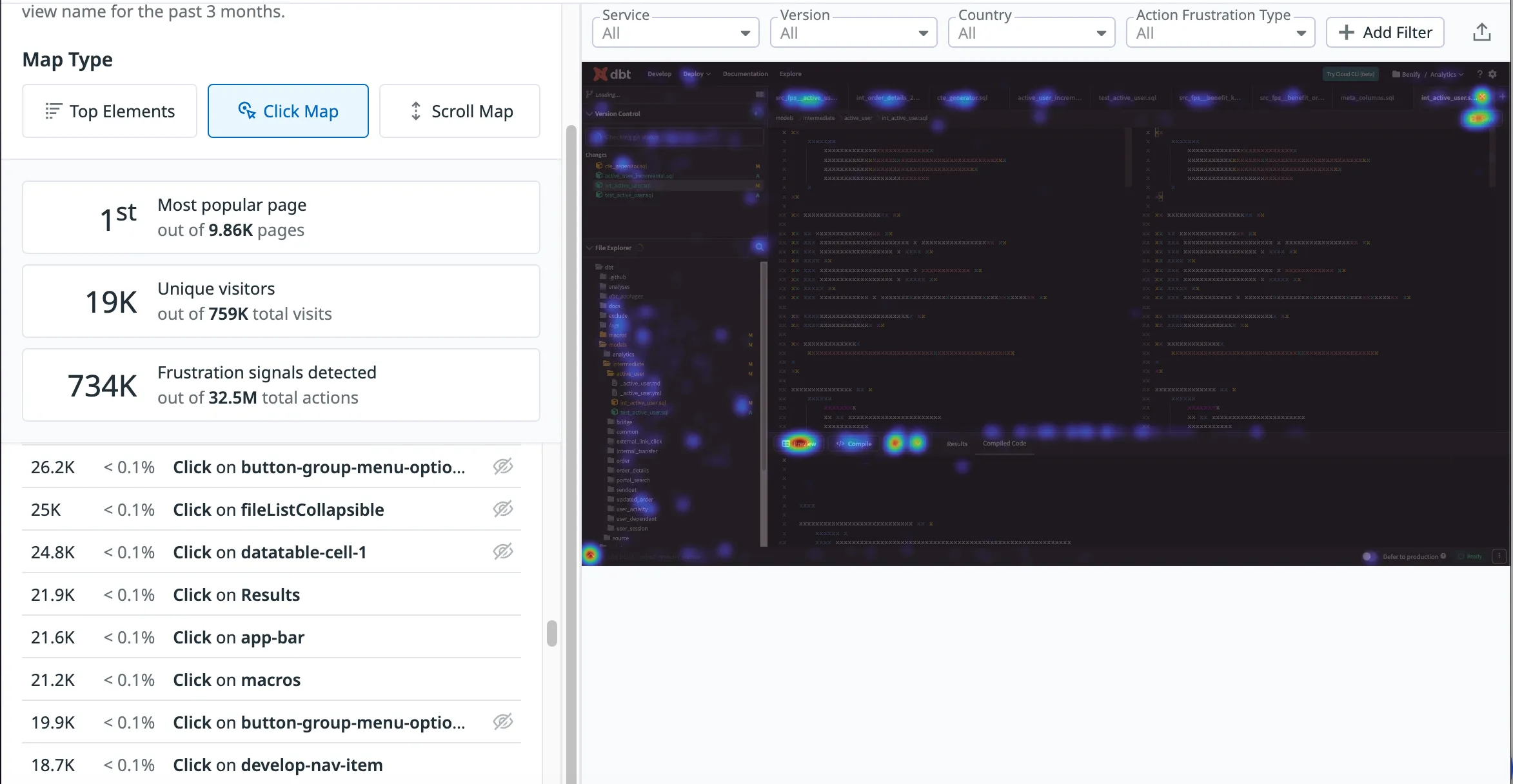This screenshot has width=1513, height=784.
Task: Open the Action Frustration Type dropdown
Action: 1221,32
